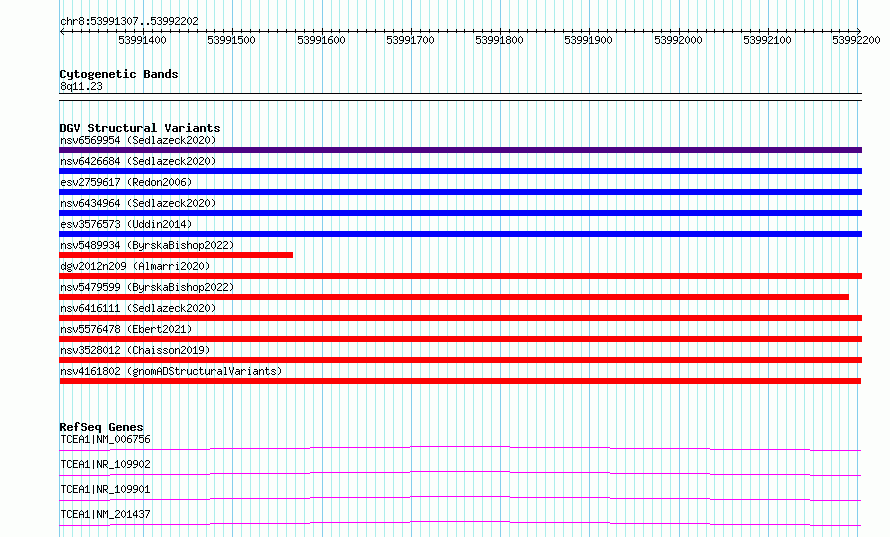Select the nsv4161802 gnomAD red bar

460,381
